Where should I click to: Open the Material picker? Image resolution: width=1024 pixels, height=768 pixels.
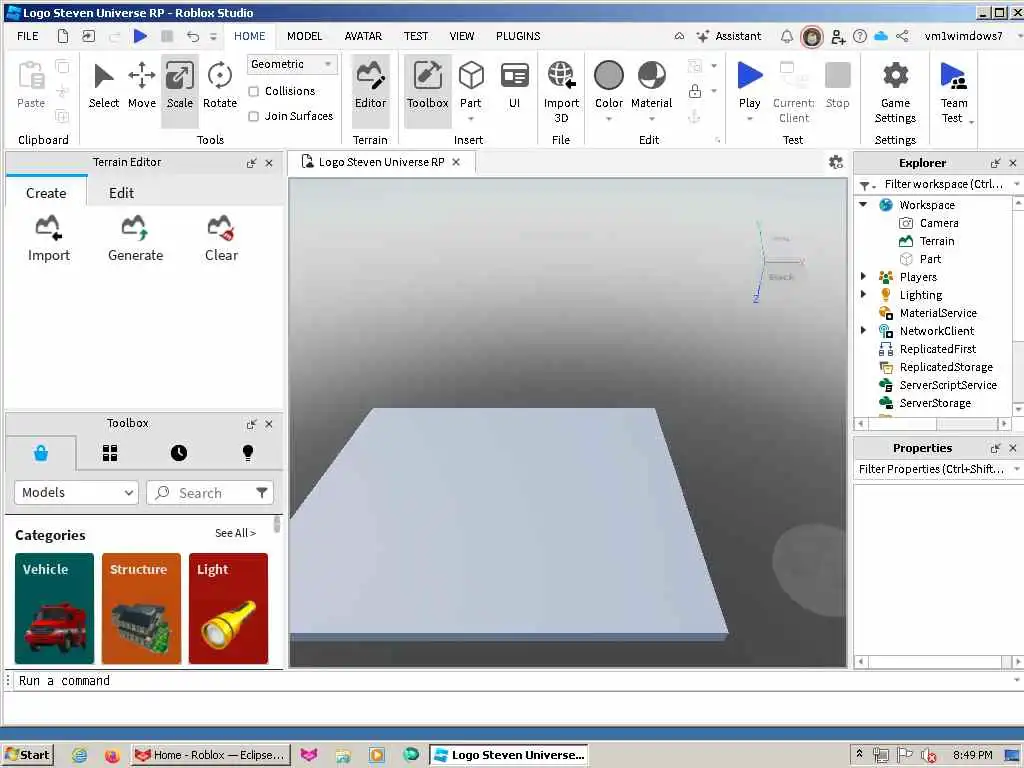tap(651, 85)
